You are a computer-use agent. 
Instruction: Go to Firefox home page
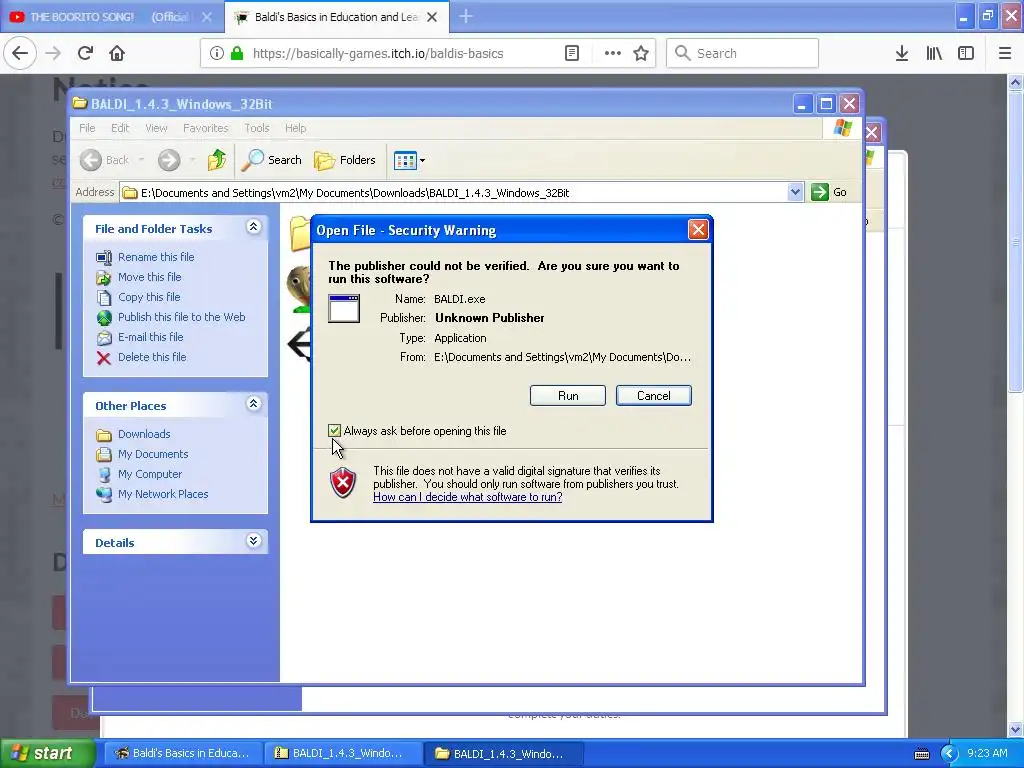(x=117, y=53)
